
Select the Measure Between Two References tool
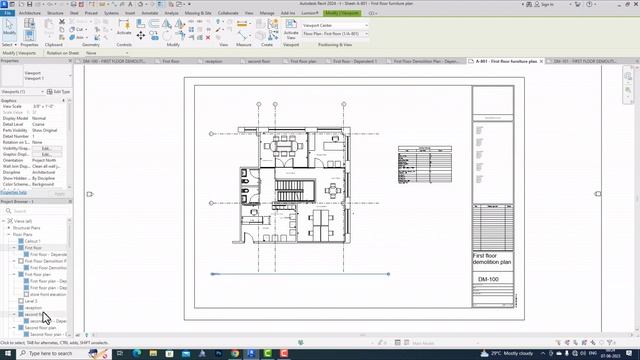(242, 36)
